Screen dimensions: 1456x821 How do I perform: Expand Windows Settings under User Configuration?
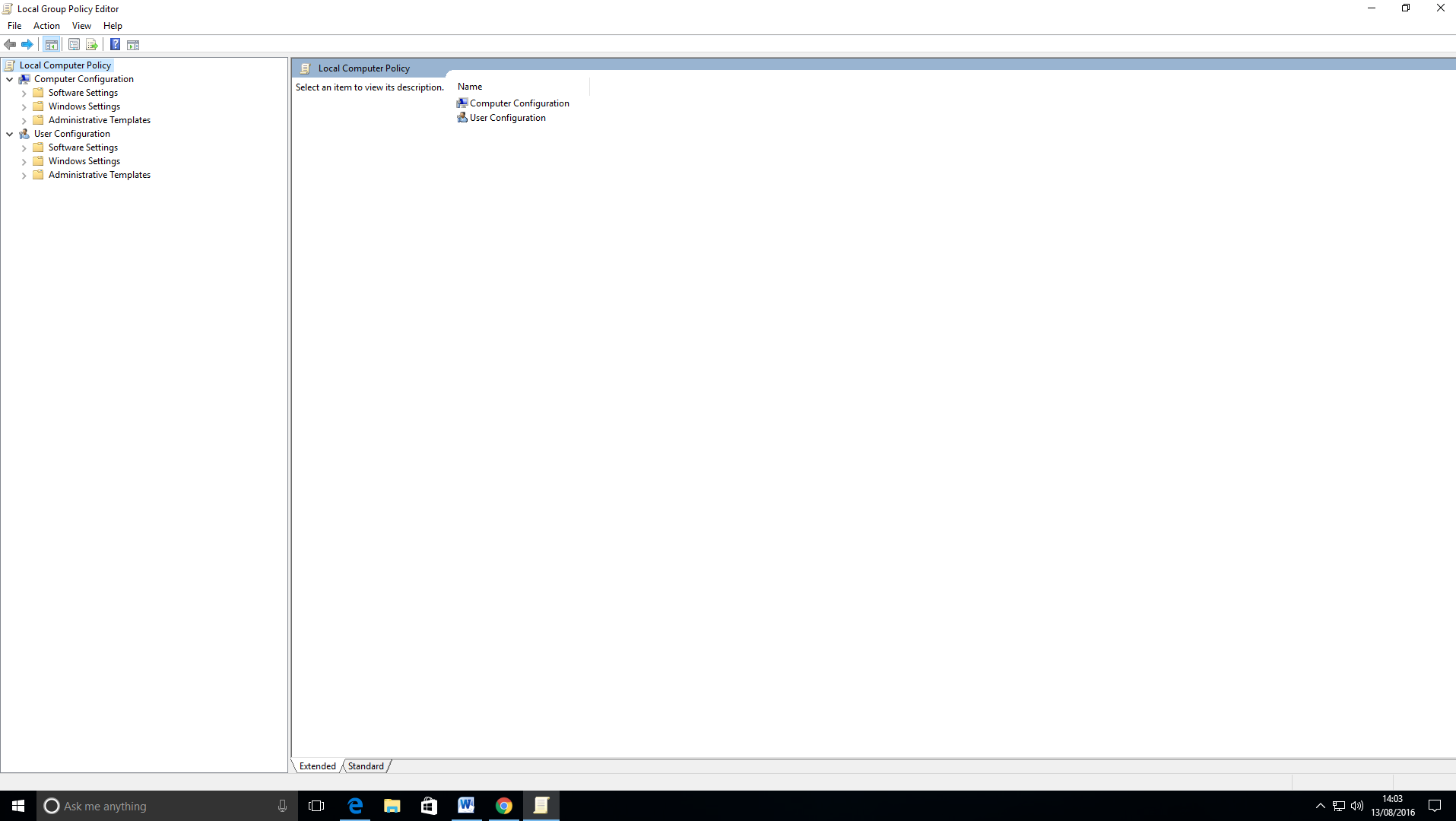[24, 161]
